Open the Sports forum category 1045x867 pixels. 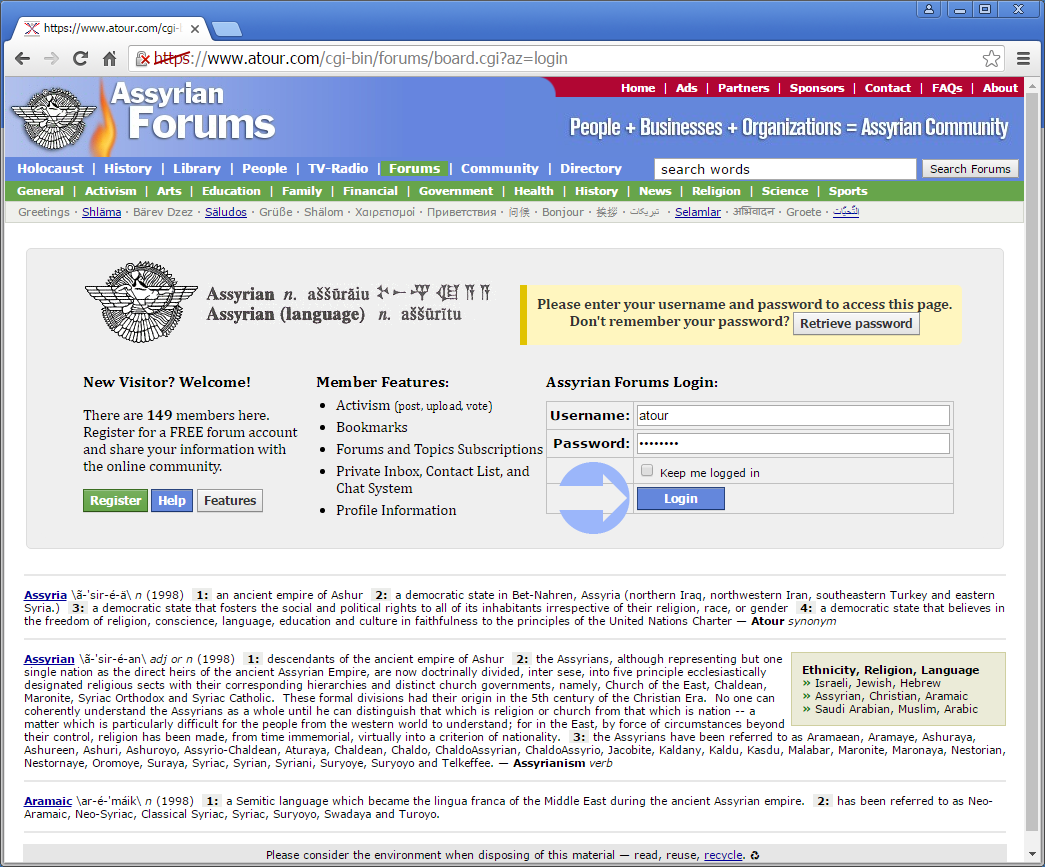848,191
